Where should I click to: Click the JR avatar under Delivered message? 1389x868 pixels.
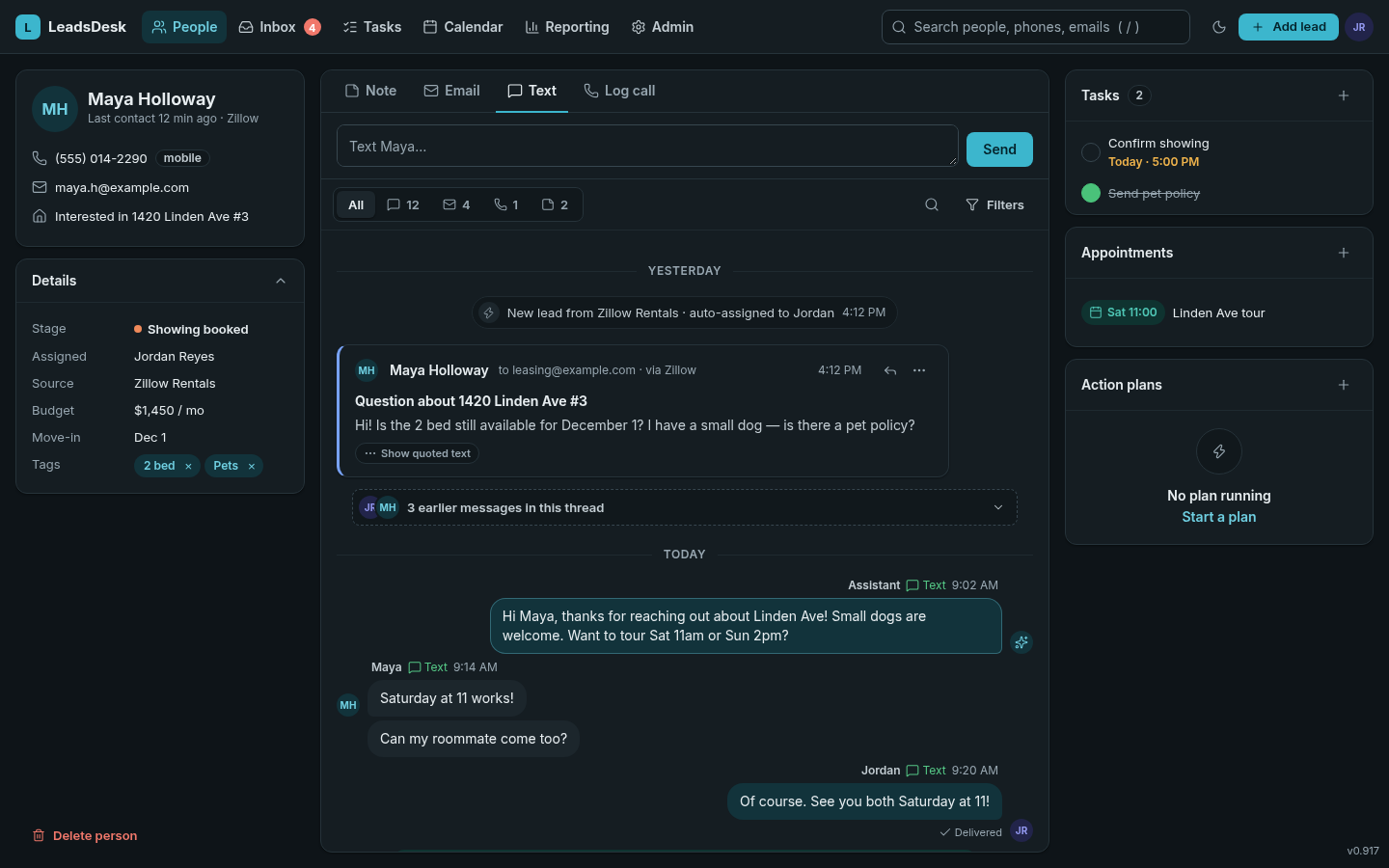tap(1021, 830)
